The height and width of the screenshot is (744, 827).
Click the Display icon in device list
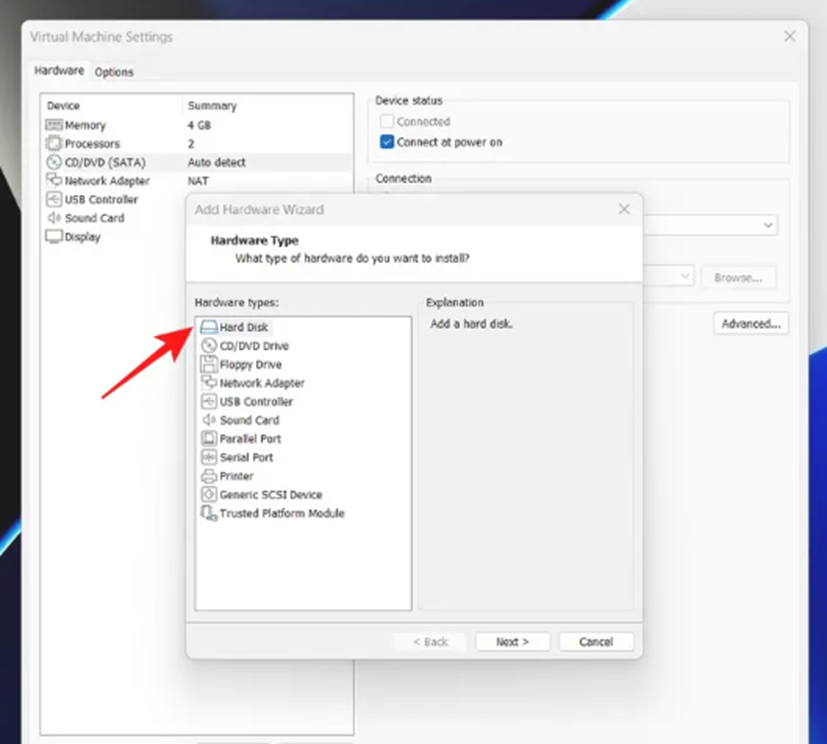tap(54, 237)
